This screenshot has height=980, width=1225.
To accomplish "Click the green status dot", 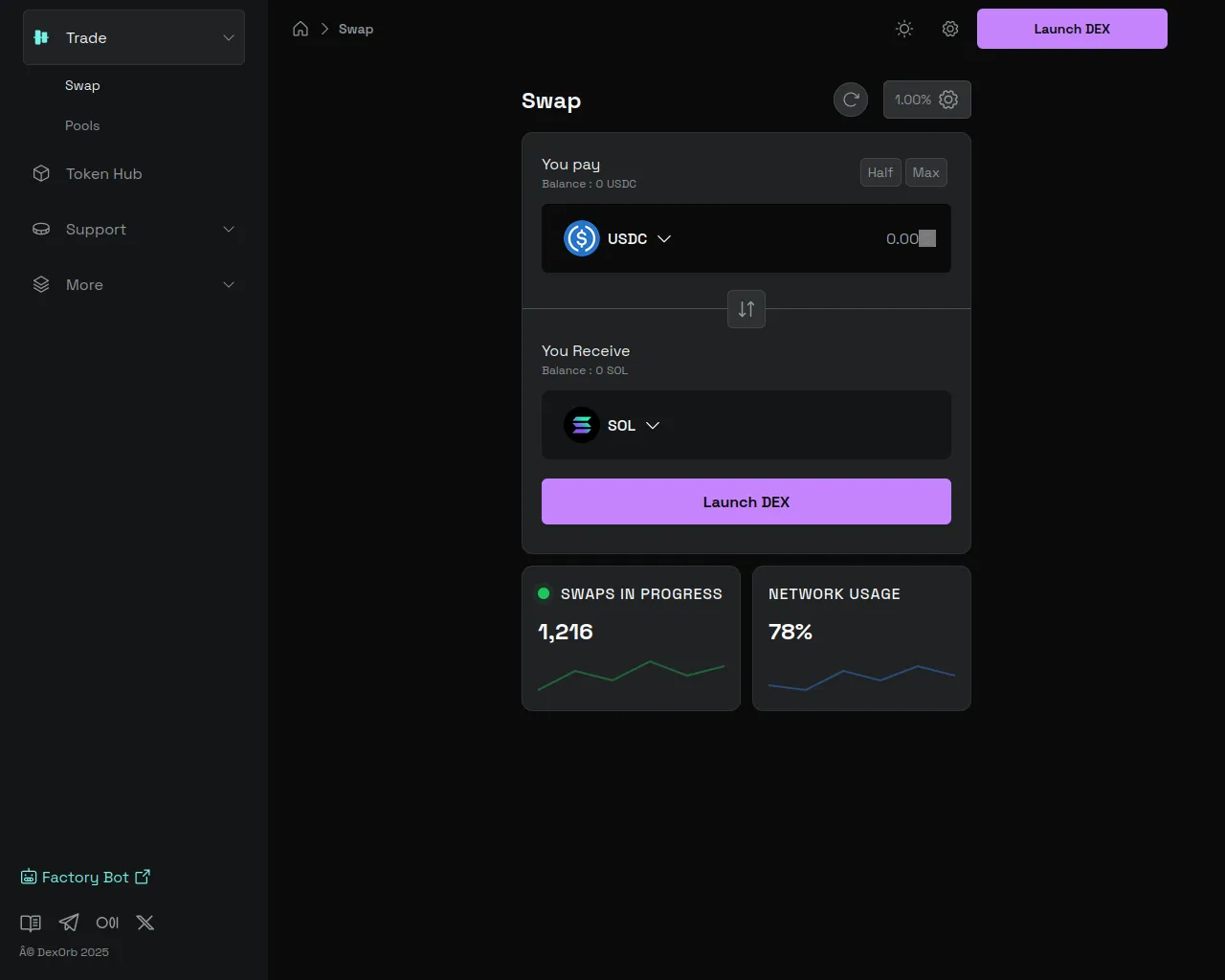I will (x=544, y=593).
